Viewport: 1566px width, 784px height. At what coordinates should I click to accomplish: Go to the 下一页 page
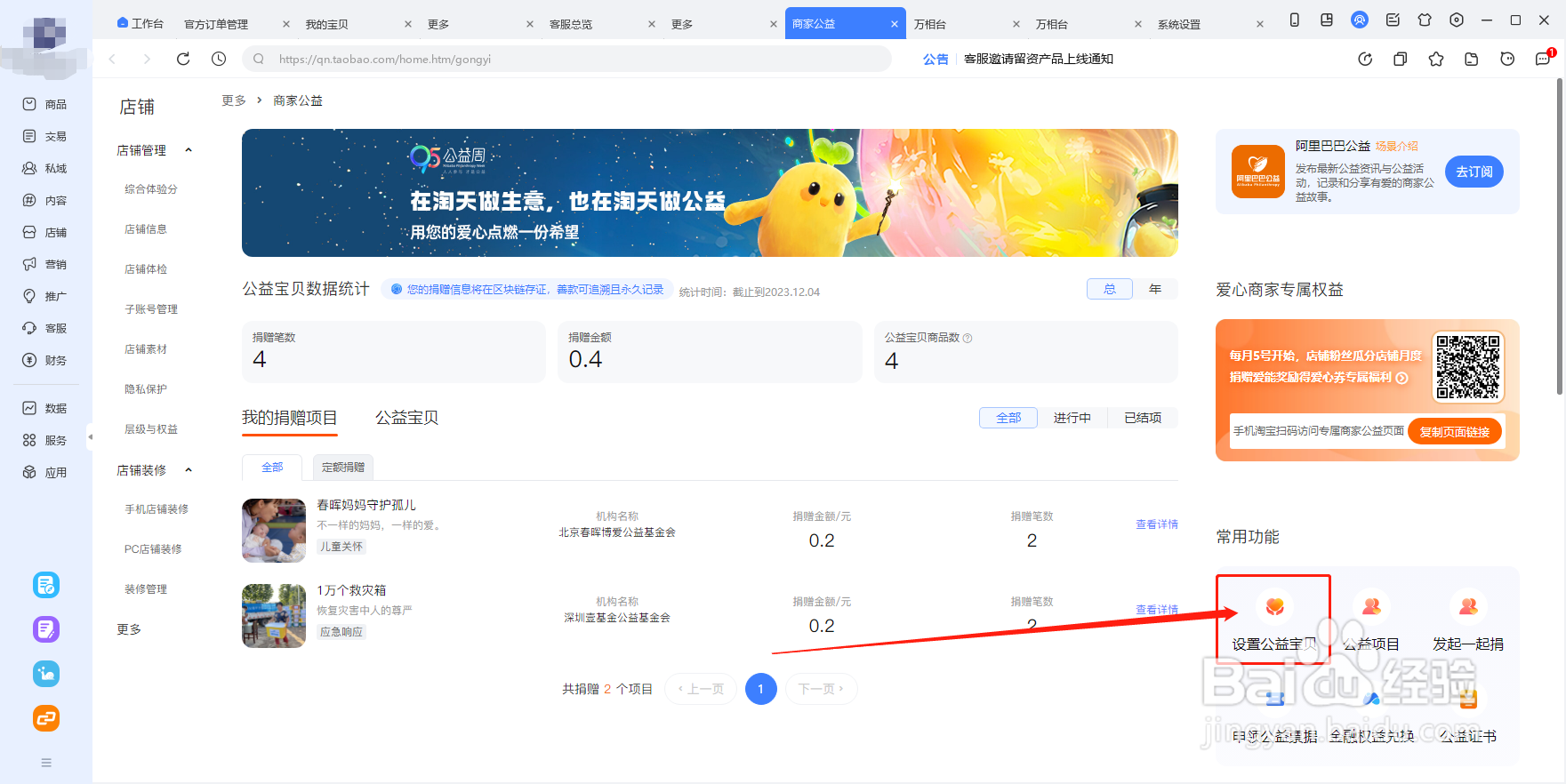(821, 689)
